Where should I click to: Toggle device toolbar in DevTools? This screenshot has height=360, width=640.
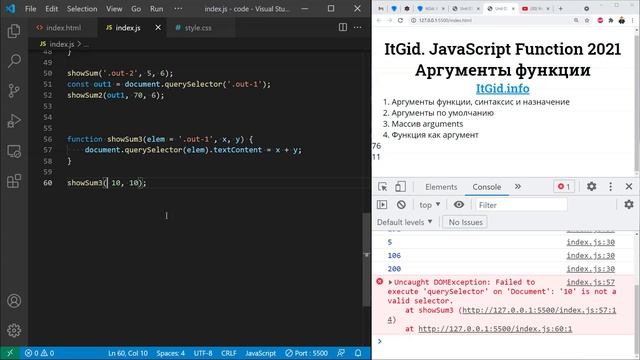(400, 187)
